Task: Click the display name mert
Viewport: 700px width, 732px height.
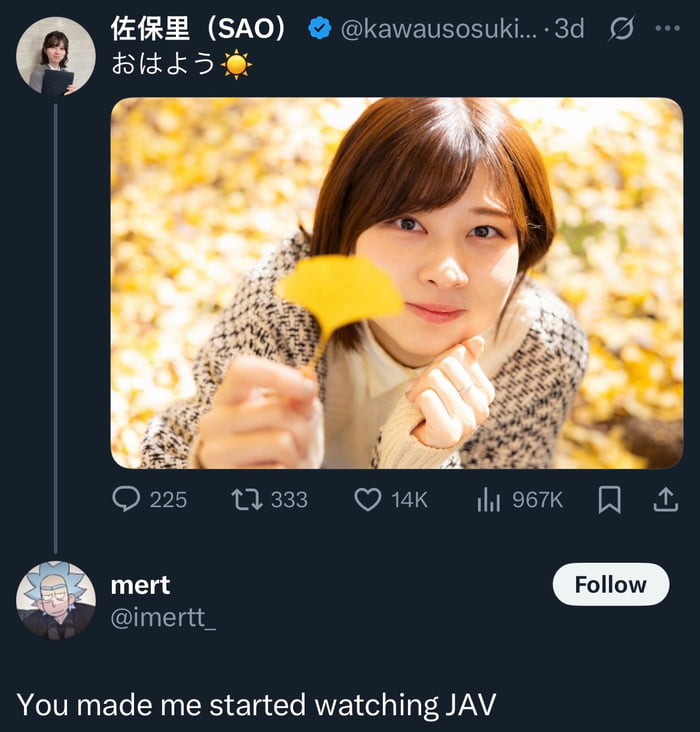Action: click(140, 585)
